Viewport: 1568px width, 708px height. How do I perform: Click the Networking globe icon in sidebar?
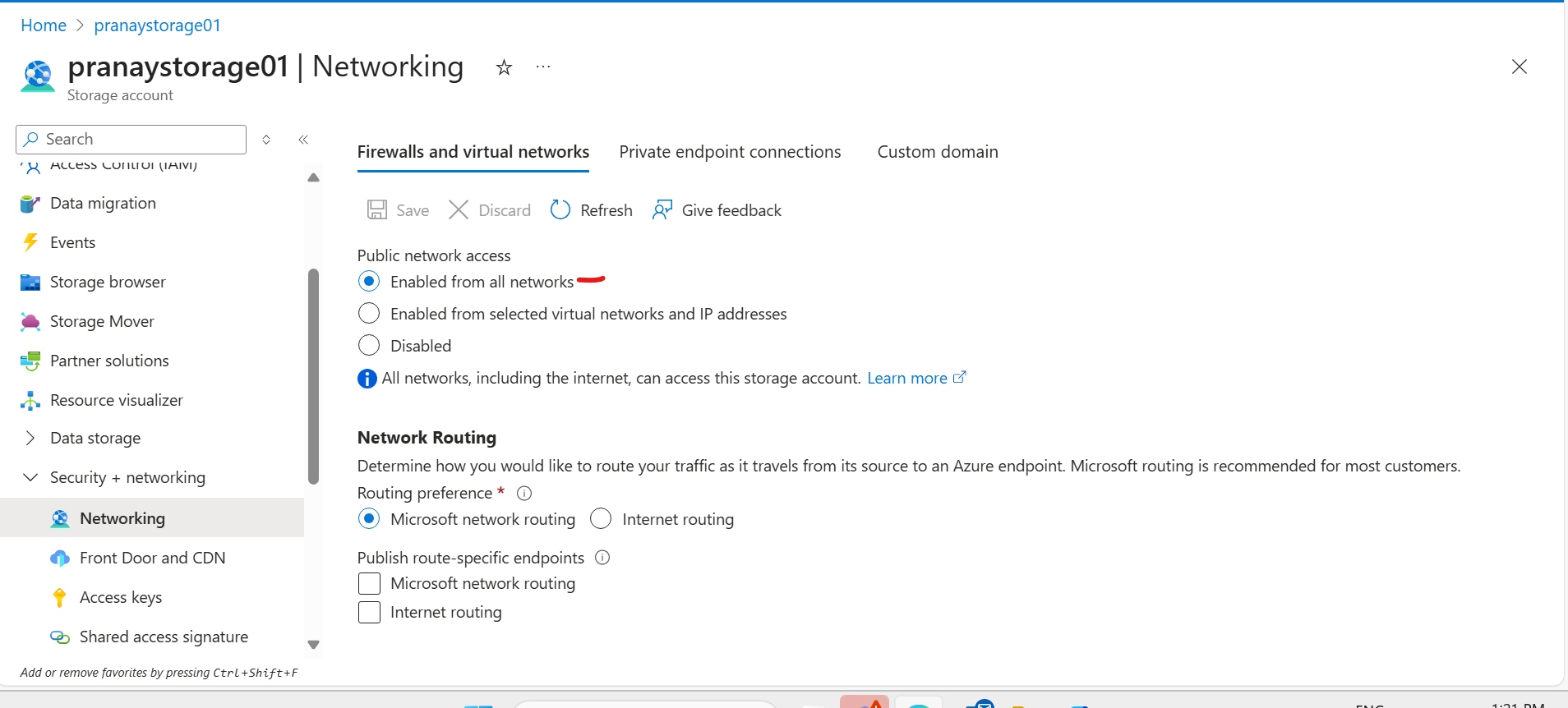[60, 519]
